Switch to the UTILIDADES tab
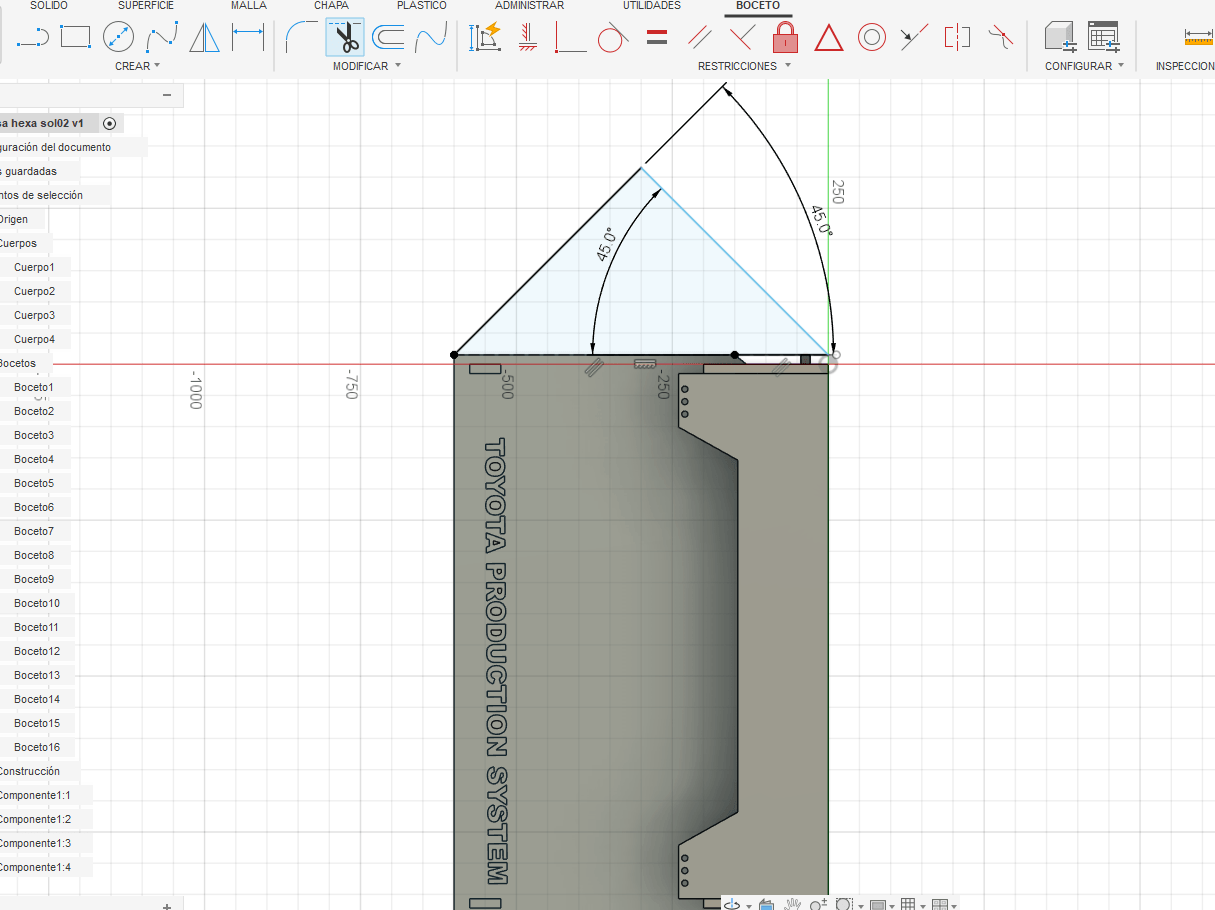Image resolution: width=1215 pixels, height=910 pixels. pyautogui.click(x=652, y=6)
